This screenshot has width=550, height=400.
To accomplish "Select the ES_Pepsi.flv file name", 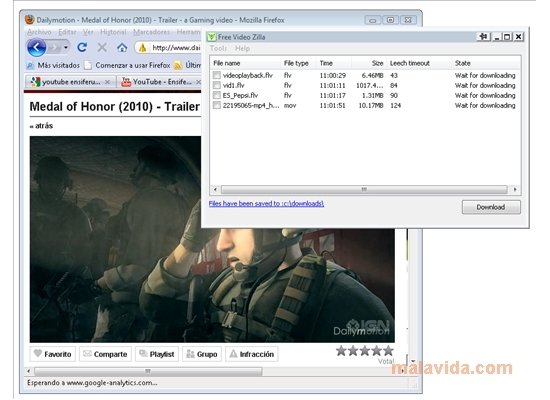I will tap(240, 95).
